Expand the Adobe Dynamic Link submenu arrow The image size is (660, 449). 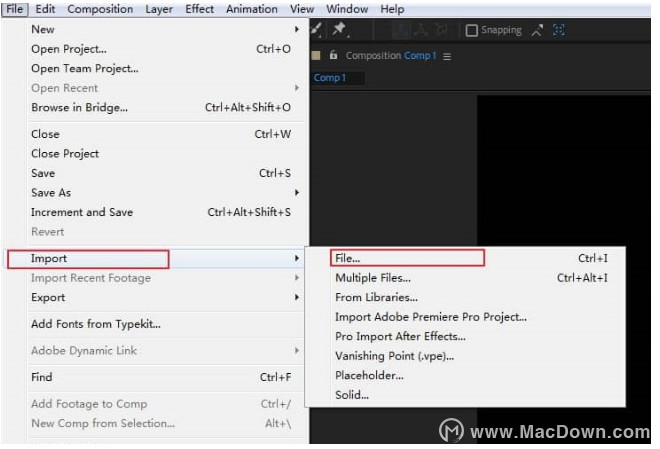[x=297, y=351]
